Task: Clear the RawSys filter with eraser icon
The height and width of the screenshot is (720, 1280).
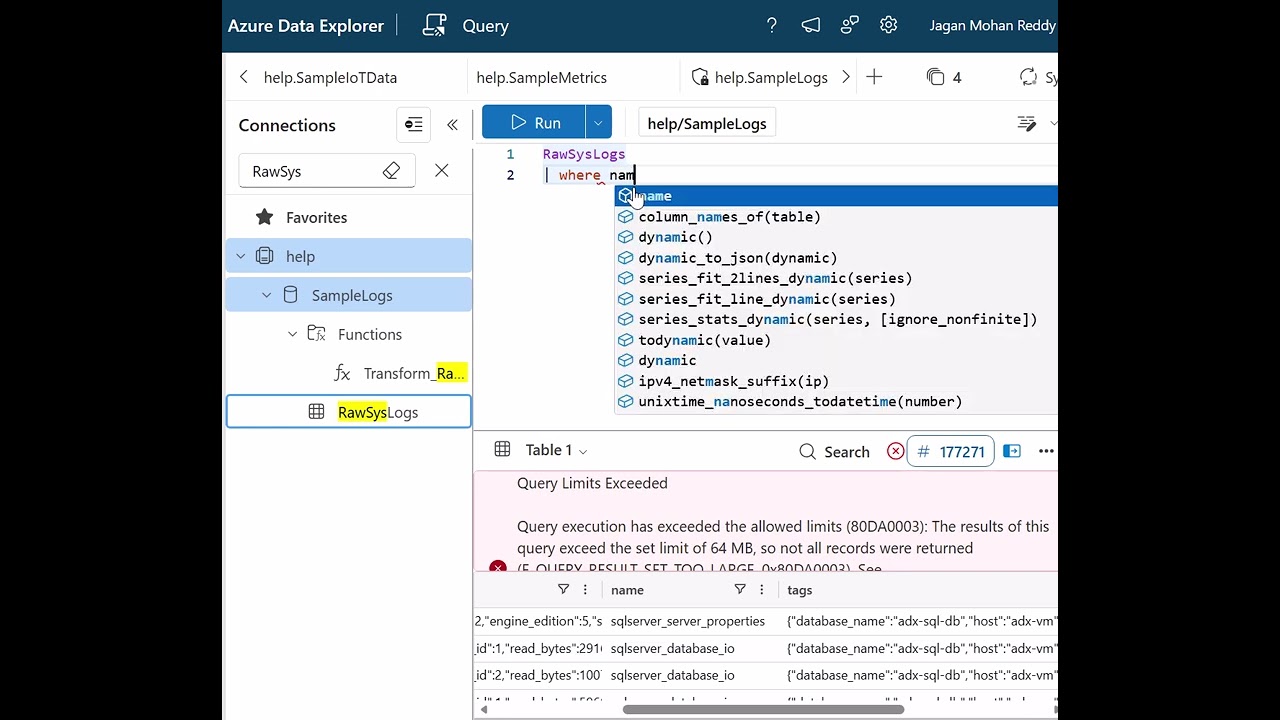Action: [391, 171]
